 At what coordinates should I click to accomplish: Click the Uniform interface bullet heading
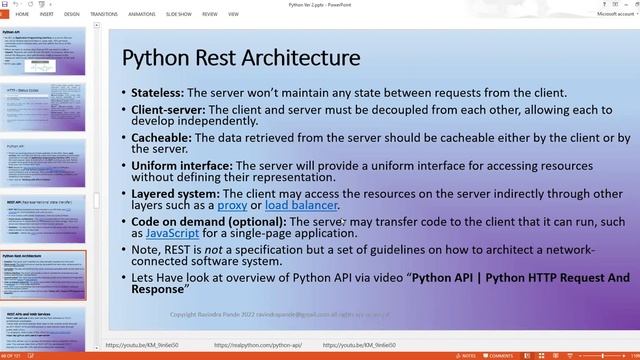click(x=182, y=166)
